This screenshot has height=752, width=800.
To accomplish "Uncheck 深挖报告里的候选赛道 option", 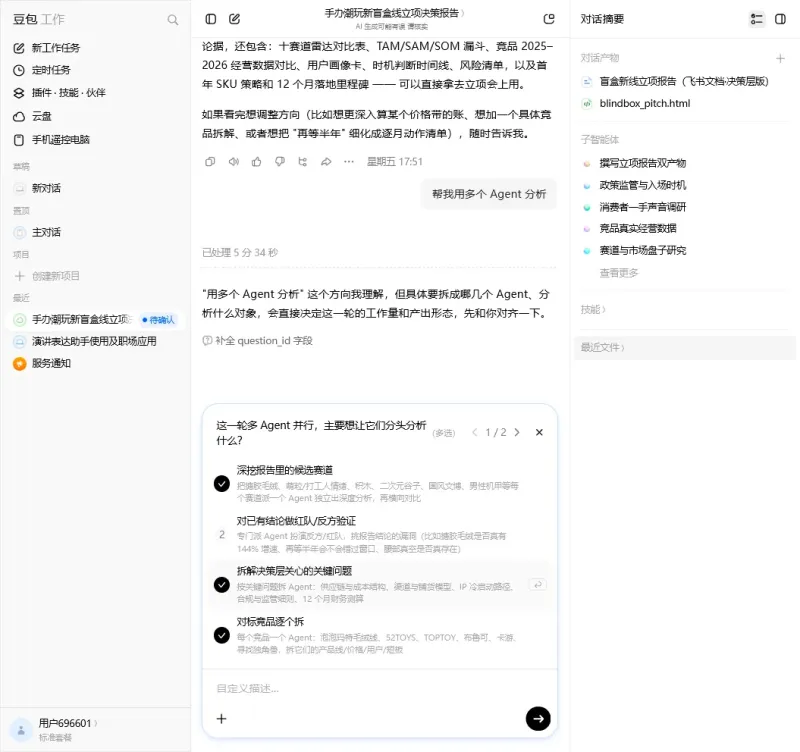I will 221,483.
